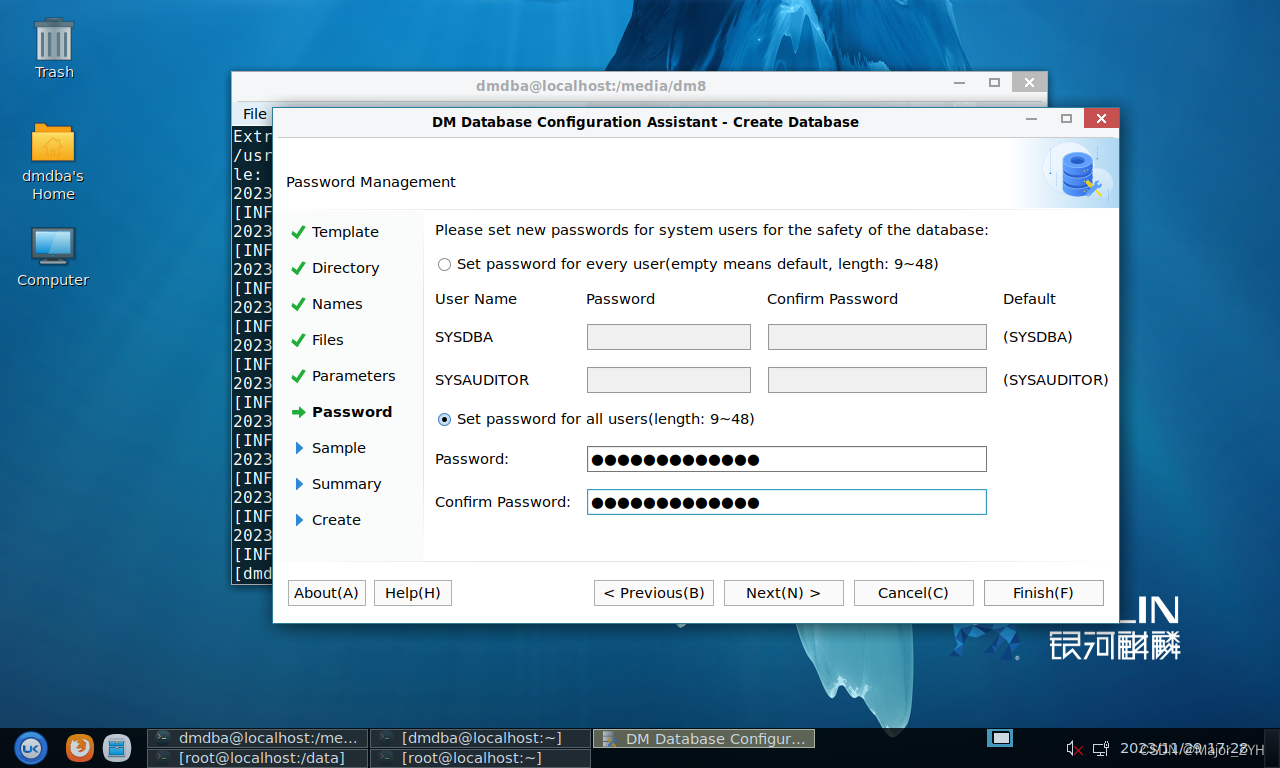
Task: Click the Password field for all users
Action: [x=786, y=459]
